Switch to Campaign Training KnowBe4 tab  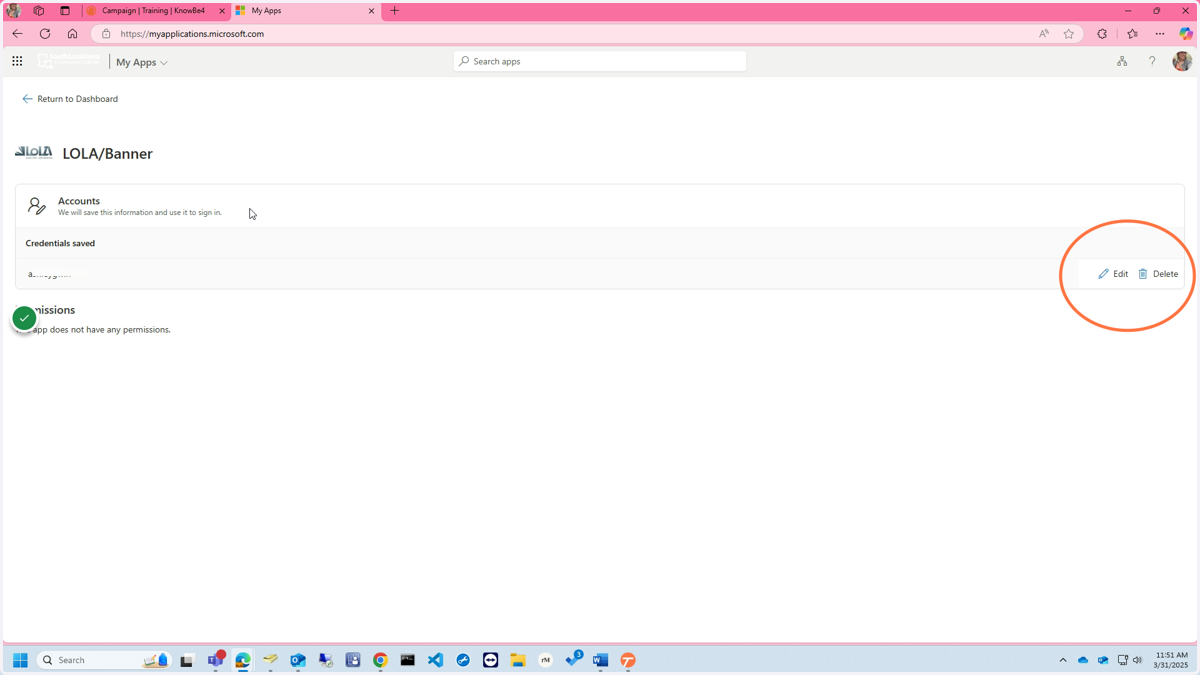click(x=154, y=11)
